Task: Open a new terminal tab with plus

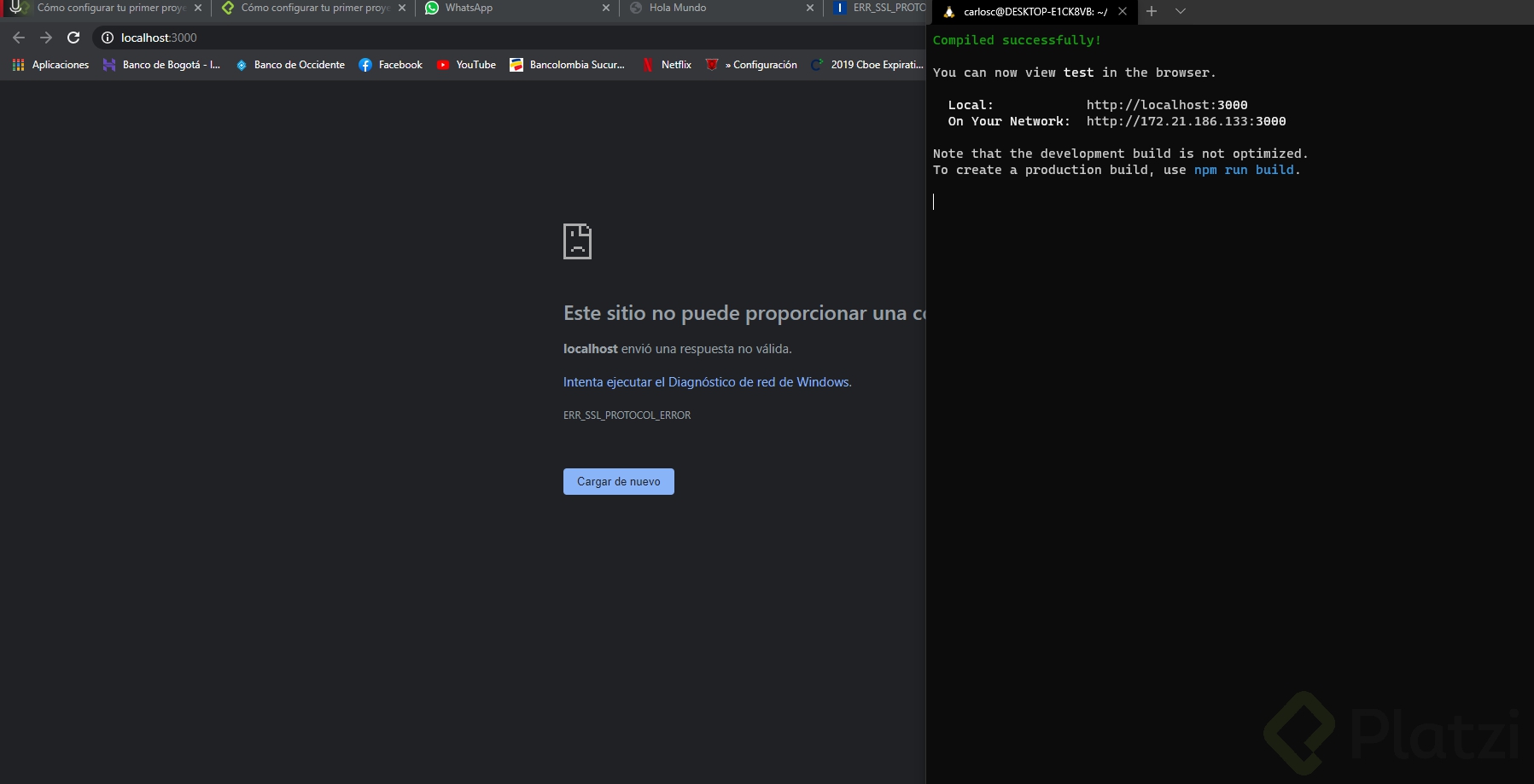Action: (1152, 11)
